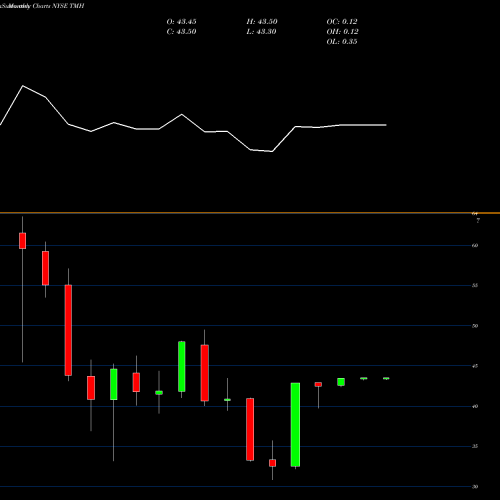Image resolution: width=500 pixels, height=500 pixels.
Task: Click the 60 price axis label
Action: coord(475,245)
